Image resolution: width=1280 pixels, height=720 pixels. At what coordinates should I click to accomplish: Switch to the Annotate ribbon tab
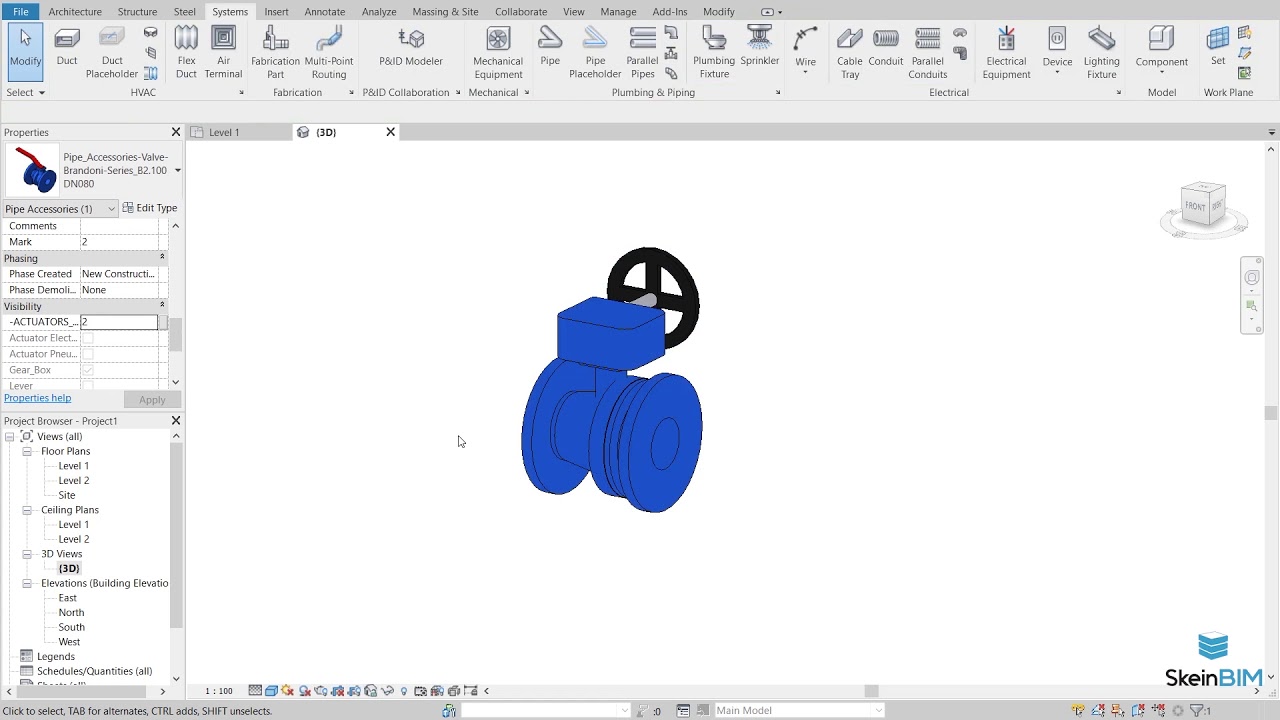325,11
